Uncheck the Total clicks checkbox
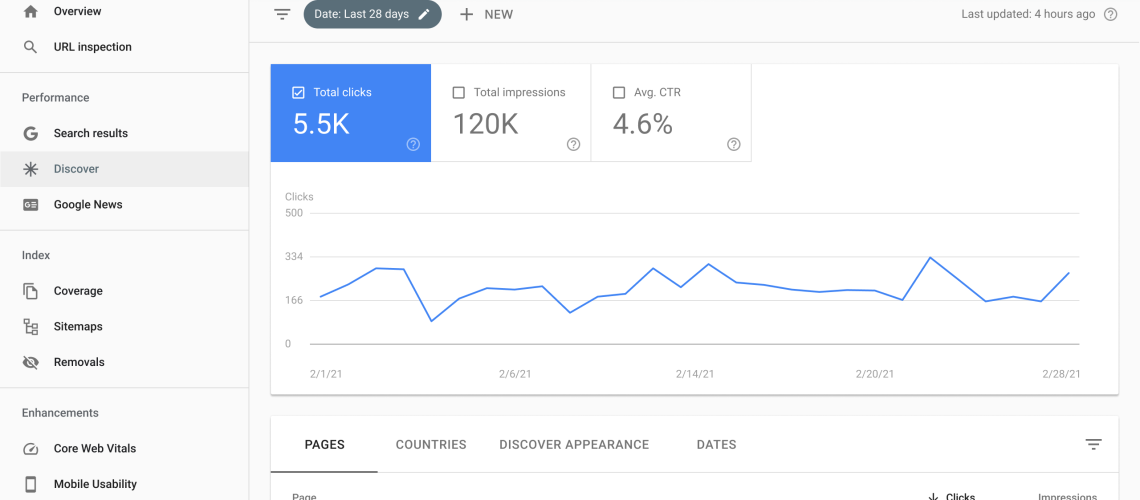Screen dimensions: 1140x500 point(298,92)
